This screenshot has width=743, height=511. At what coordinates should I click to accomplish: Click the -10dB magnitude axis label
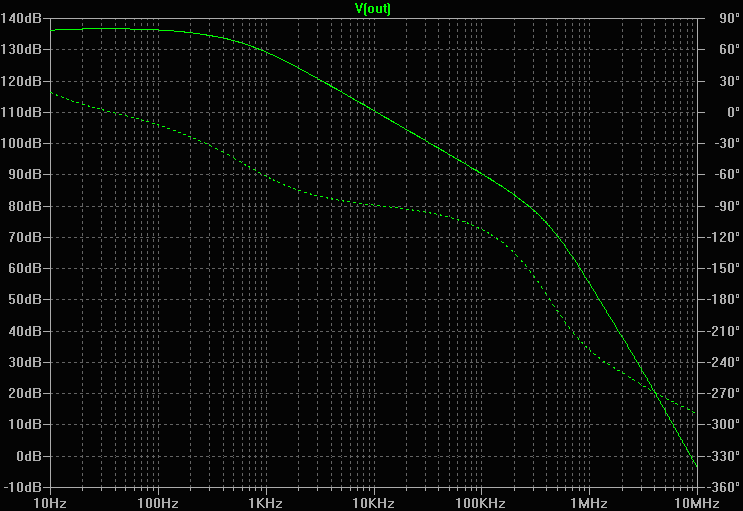(23, 487)
